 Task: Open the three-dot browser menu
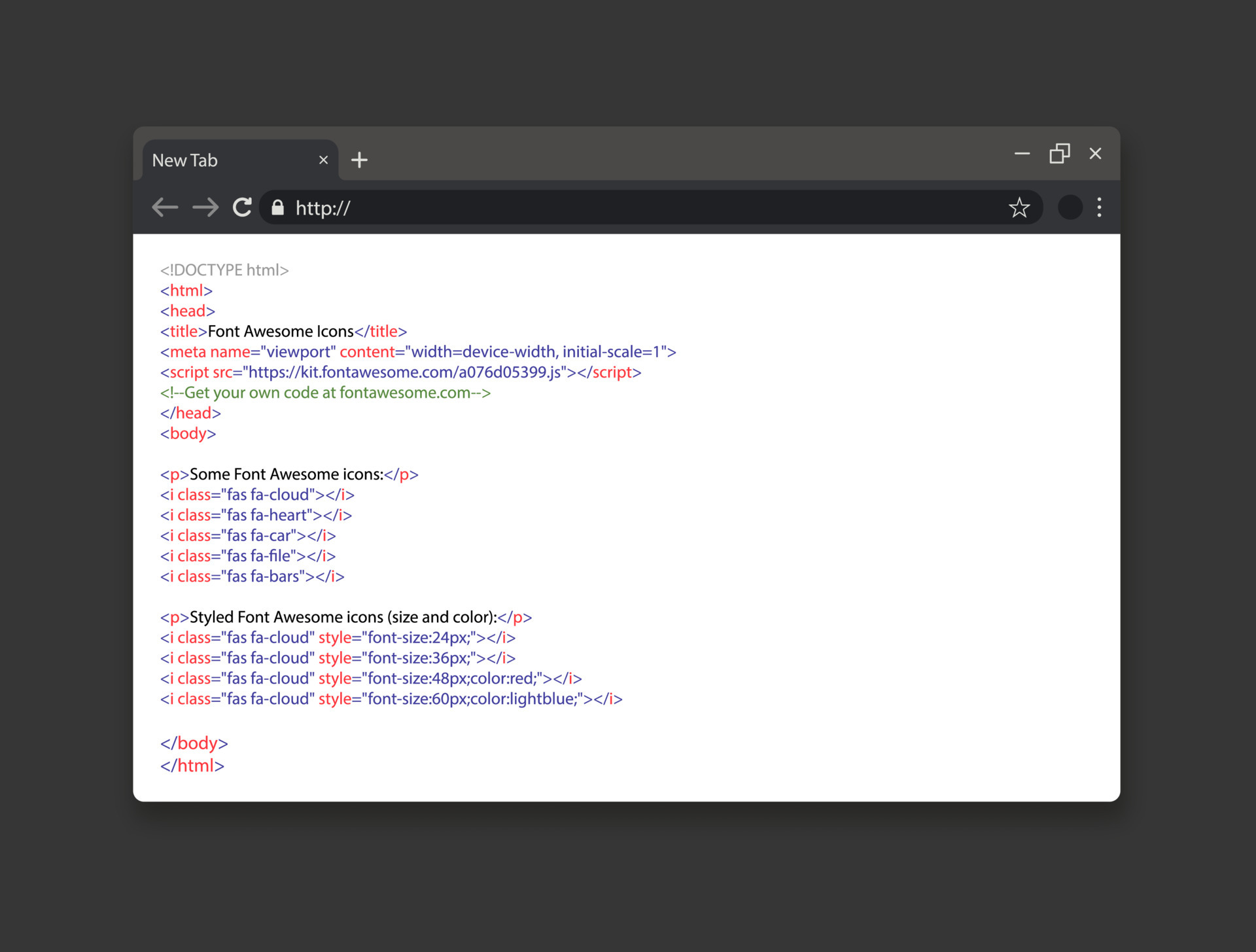[1099, 207]
